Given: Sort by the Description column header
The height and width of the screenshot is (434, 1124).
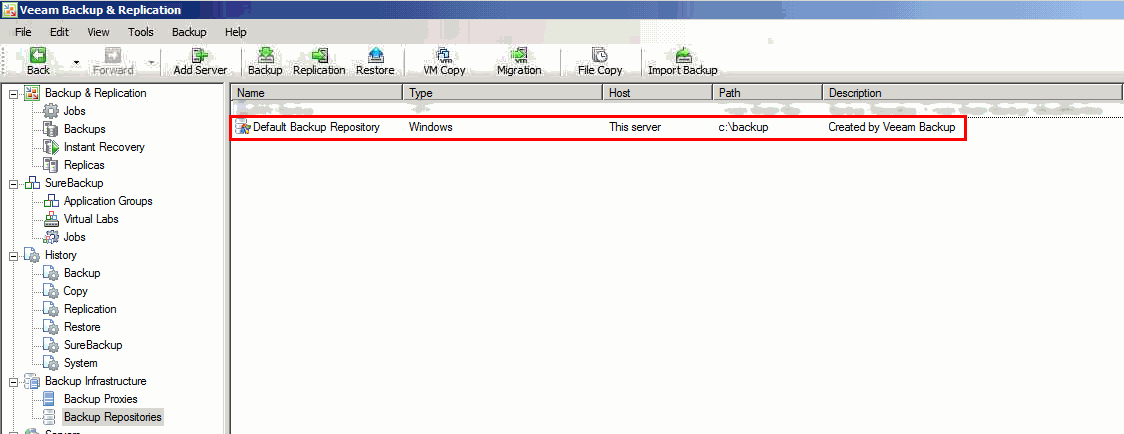Looking at the screenshot, I should point(972,93).
